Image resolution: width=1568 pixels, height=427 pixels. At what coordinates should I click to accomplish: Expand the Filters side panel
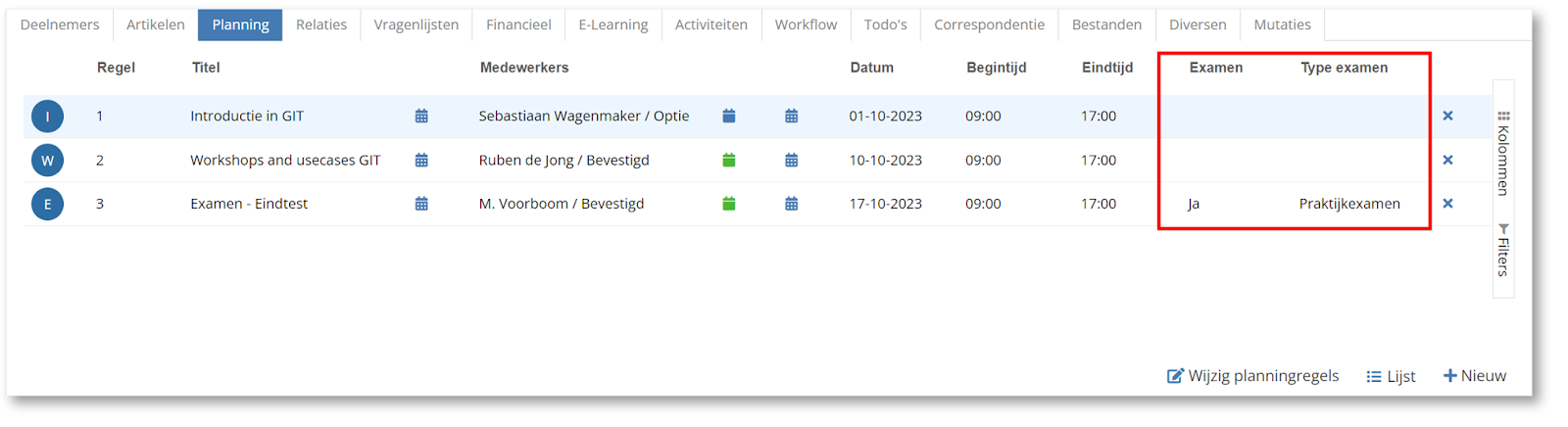1503,251
